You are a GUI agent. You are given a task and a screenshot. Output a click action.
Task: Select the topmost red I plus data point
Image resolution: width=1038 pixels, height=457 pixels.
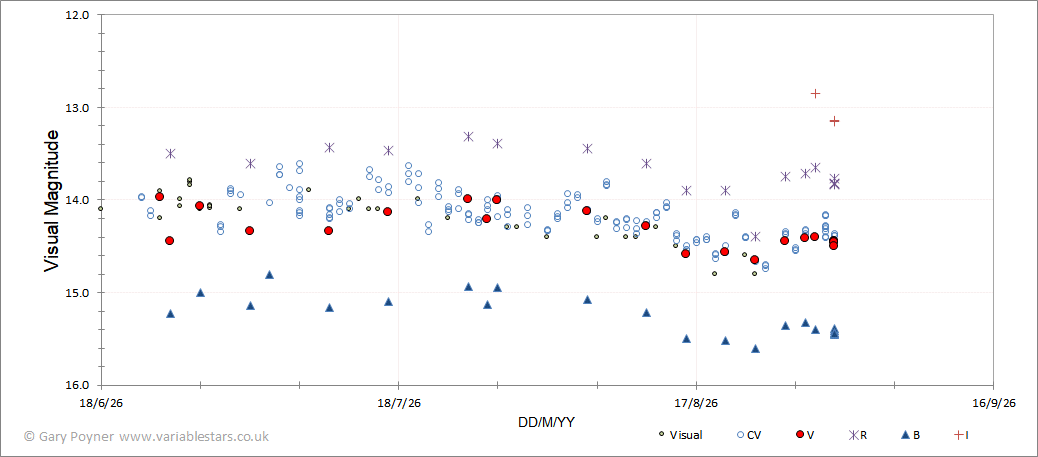(816, 93)
